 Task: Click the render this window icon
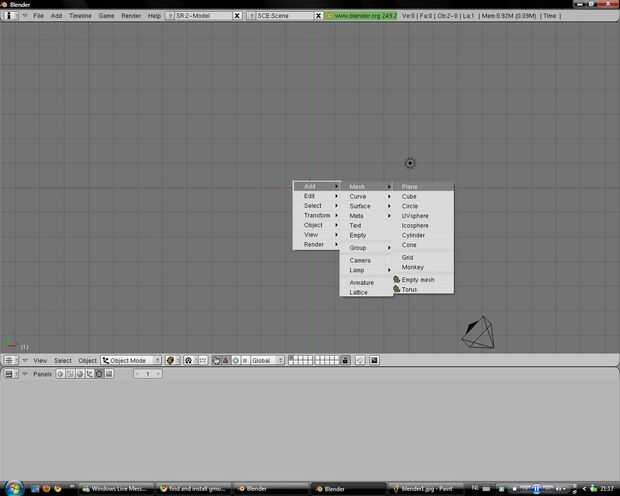[374, 360]
